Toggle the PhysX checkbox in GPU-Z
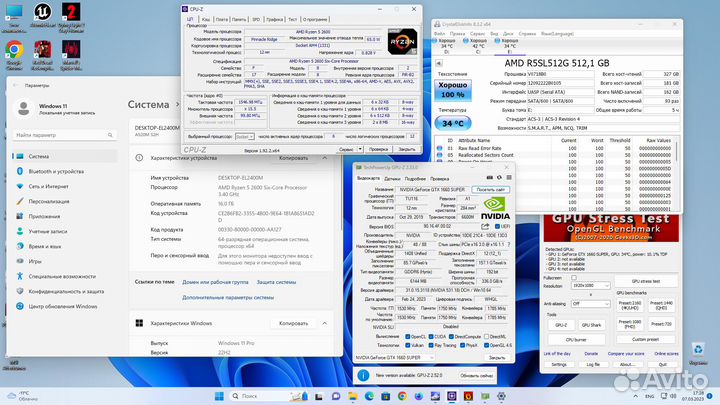The width and height of the screenshot is (720, 405). coord(462,345)
